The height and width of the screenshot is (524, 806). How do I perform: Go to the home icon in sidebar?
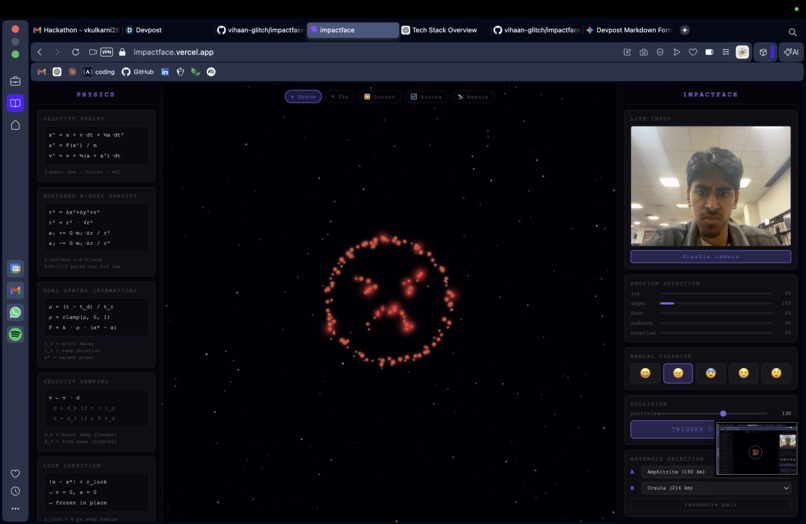point(15,125)
